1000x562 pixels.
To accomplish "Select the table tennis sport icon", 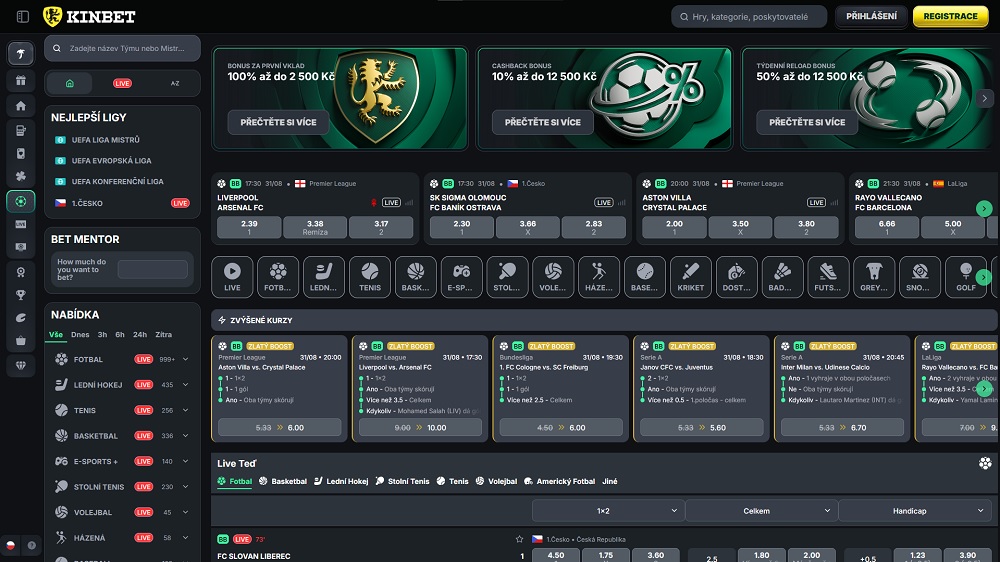I will 507,276.
